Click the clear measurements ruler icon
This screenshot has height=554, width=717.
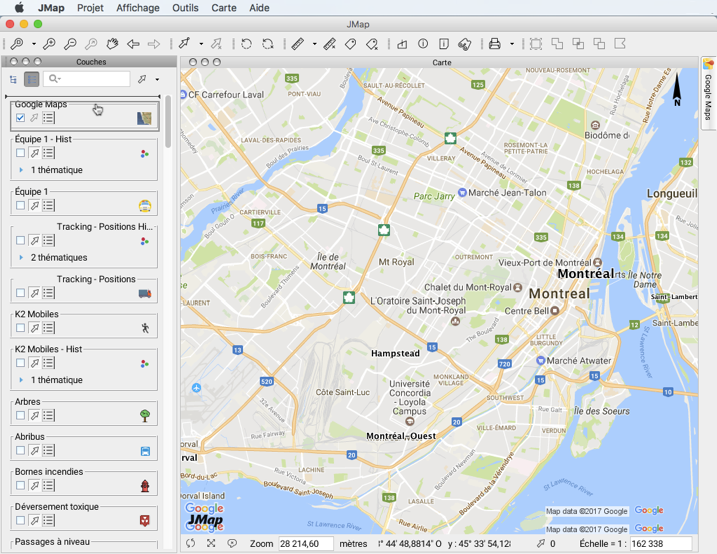[x=330, y=44]
